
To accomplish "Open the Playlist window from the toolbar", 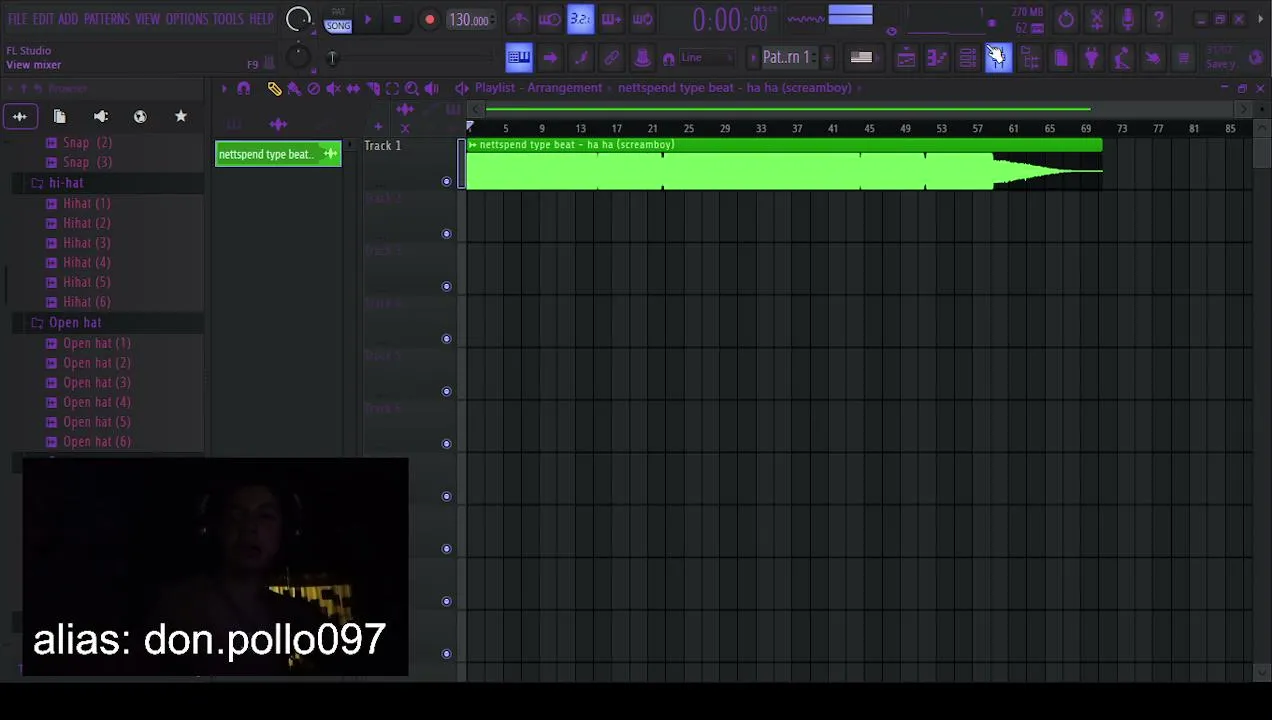I will (x=906, y=58).
